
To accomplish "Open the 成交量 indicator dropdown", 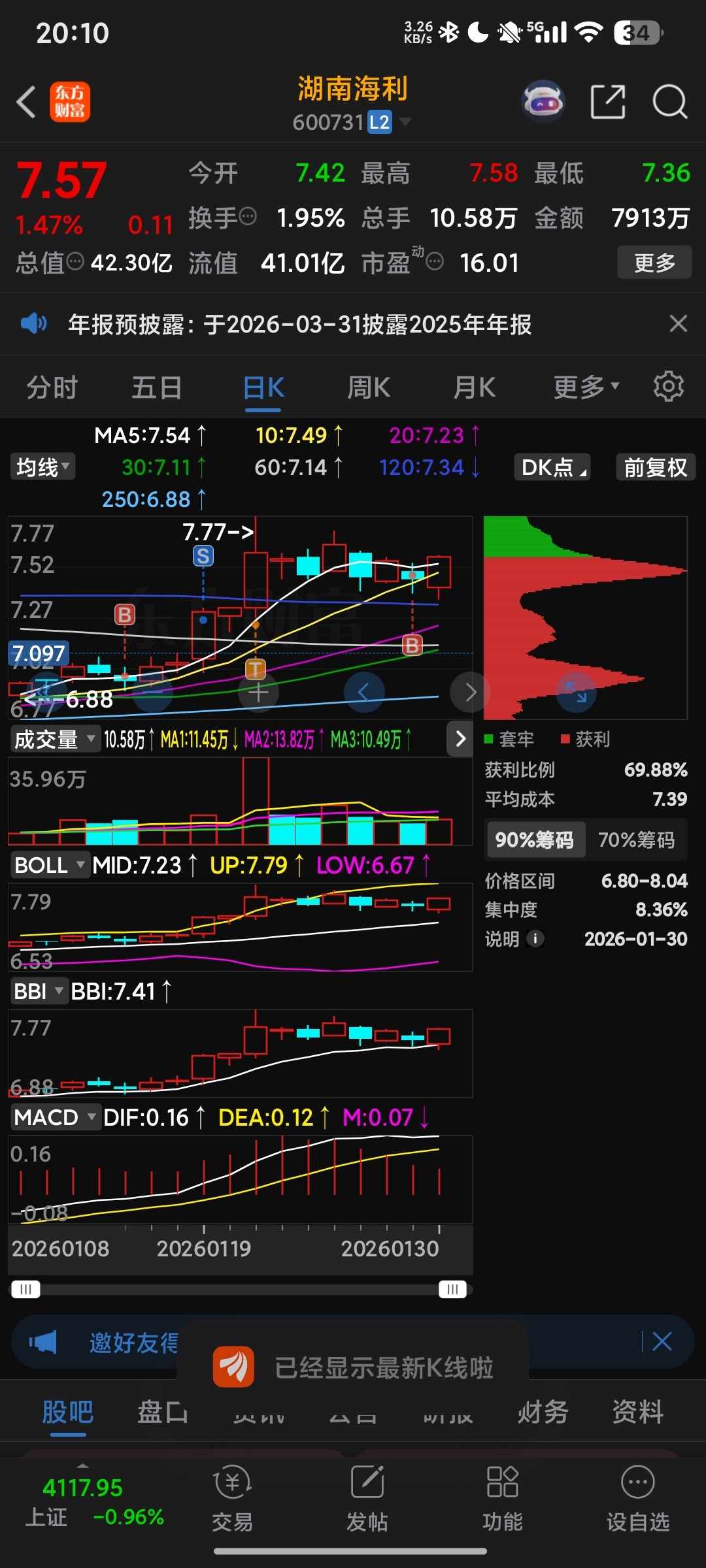I will 55,739.
